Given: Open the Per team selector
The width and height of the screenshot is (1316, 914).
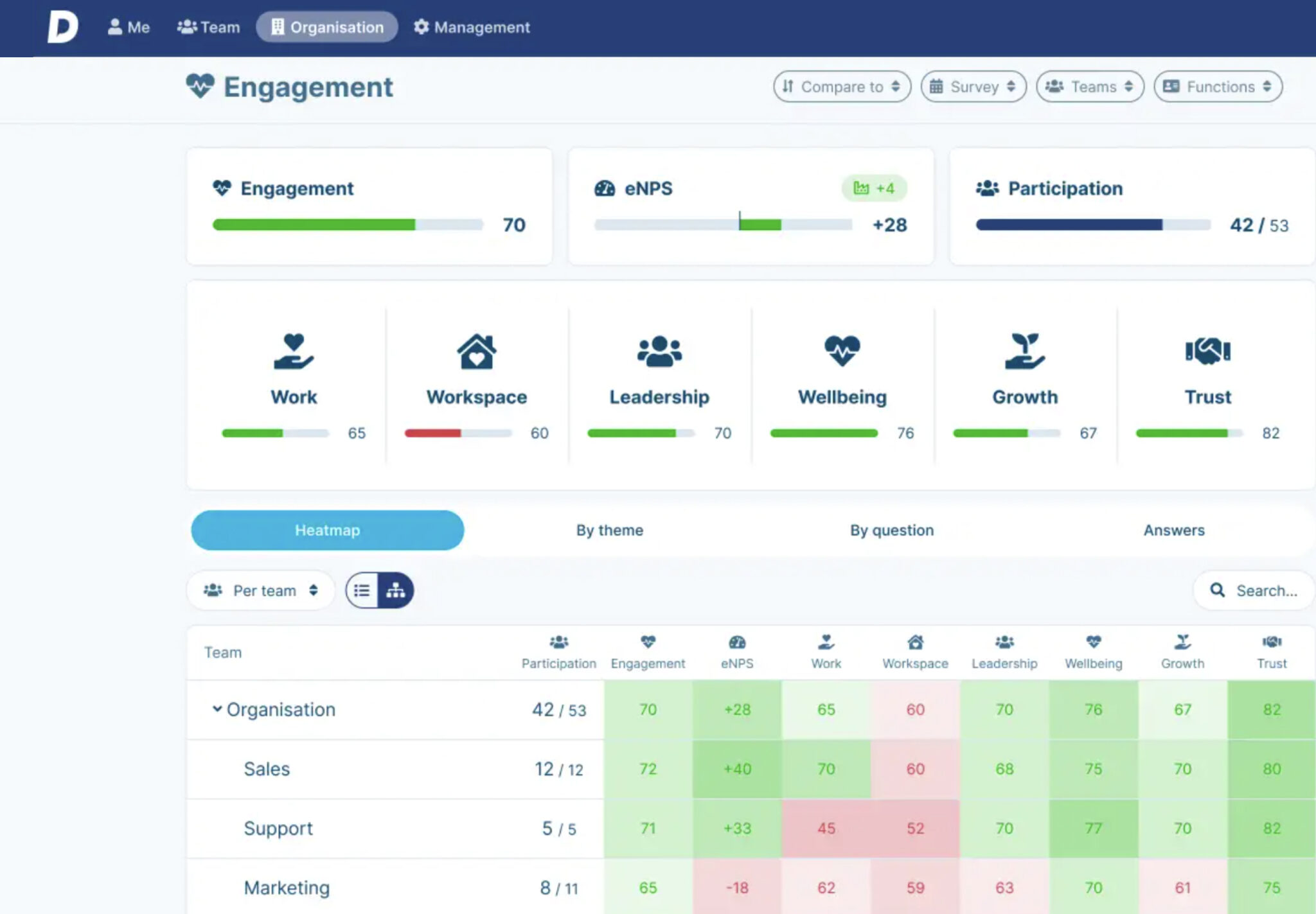Looking at the screenshot, I should tap(261, 590).
